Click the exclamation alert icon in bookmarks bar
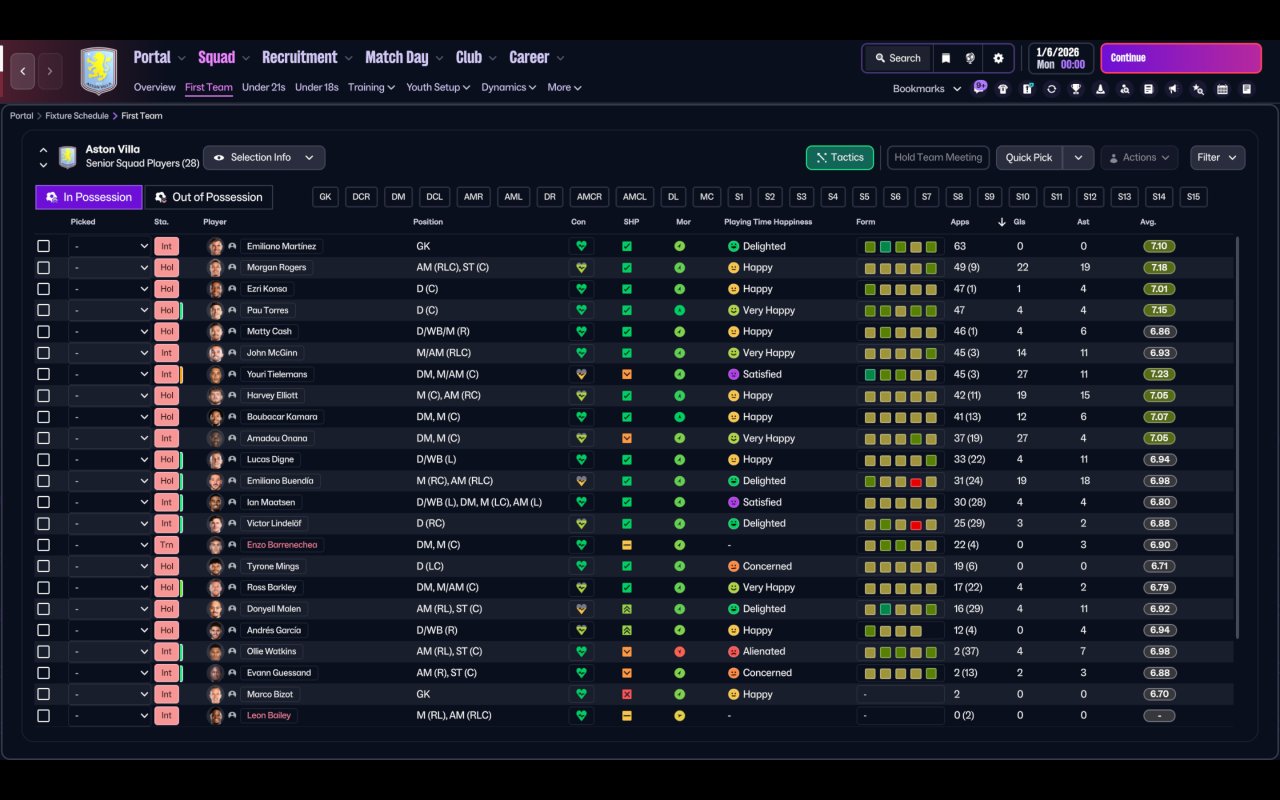The image size is (1280, 800). (1027, 89)
